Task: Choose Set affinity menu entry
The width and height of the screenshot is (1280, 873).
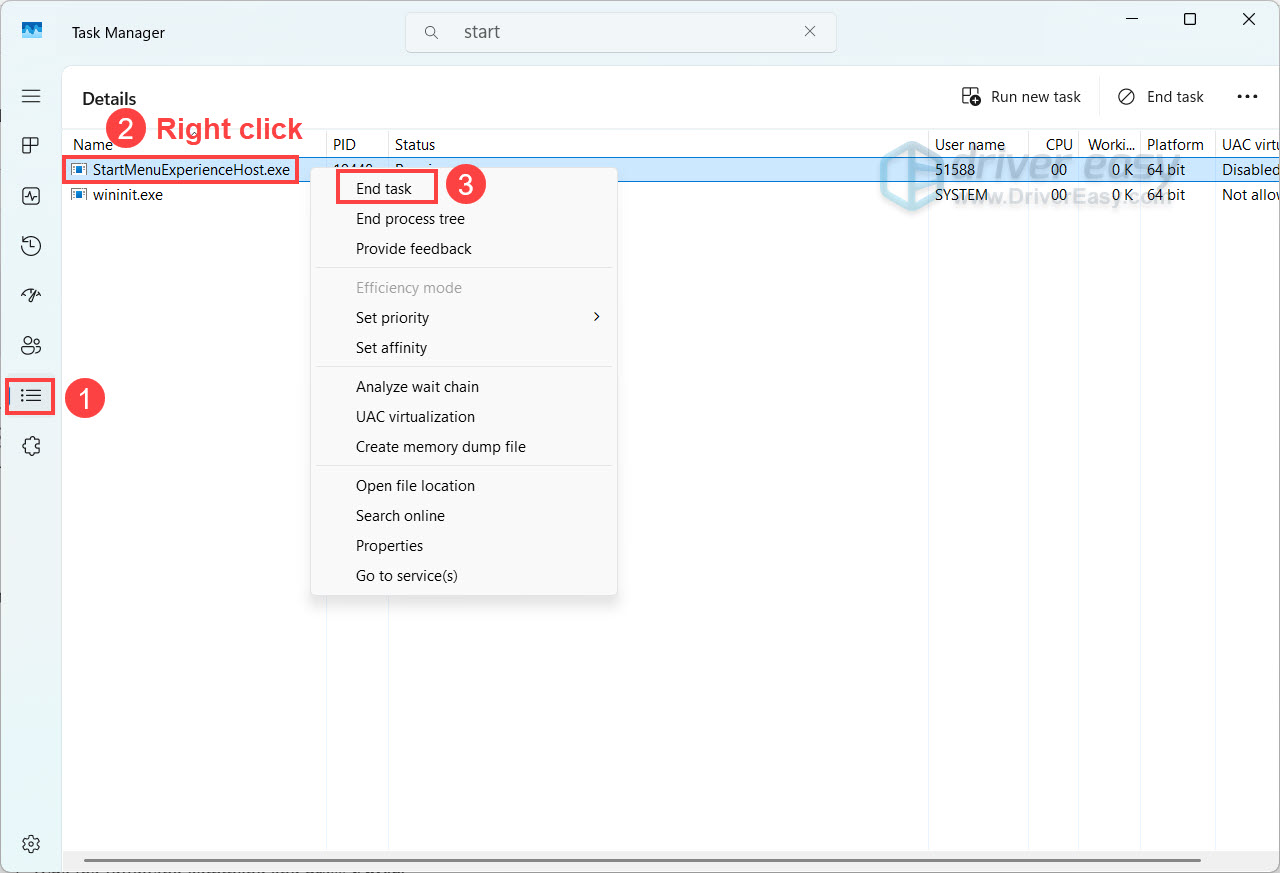Action: coord(391,348)
